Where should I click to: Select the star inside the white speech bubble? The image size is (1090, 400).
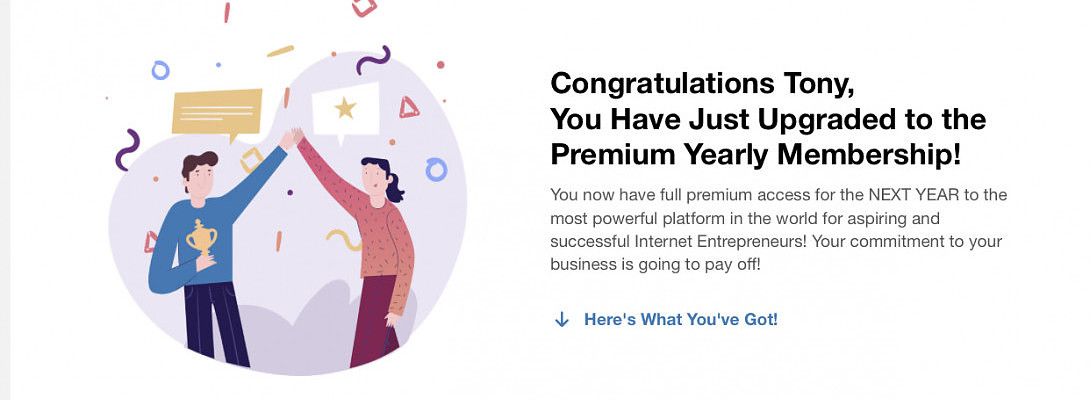(x=345, y=108)
